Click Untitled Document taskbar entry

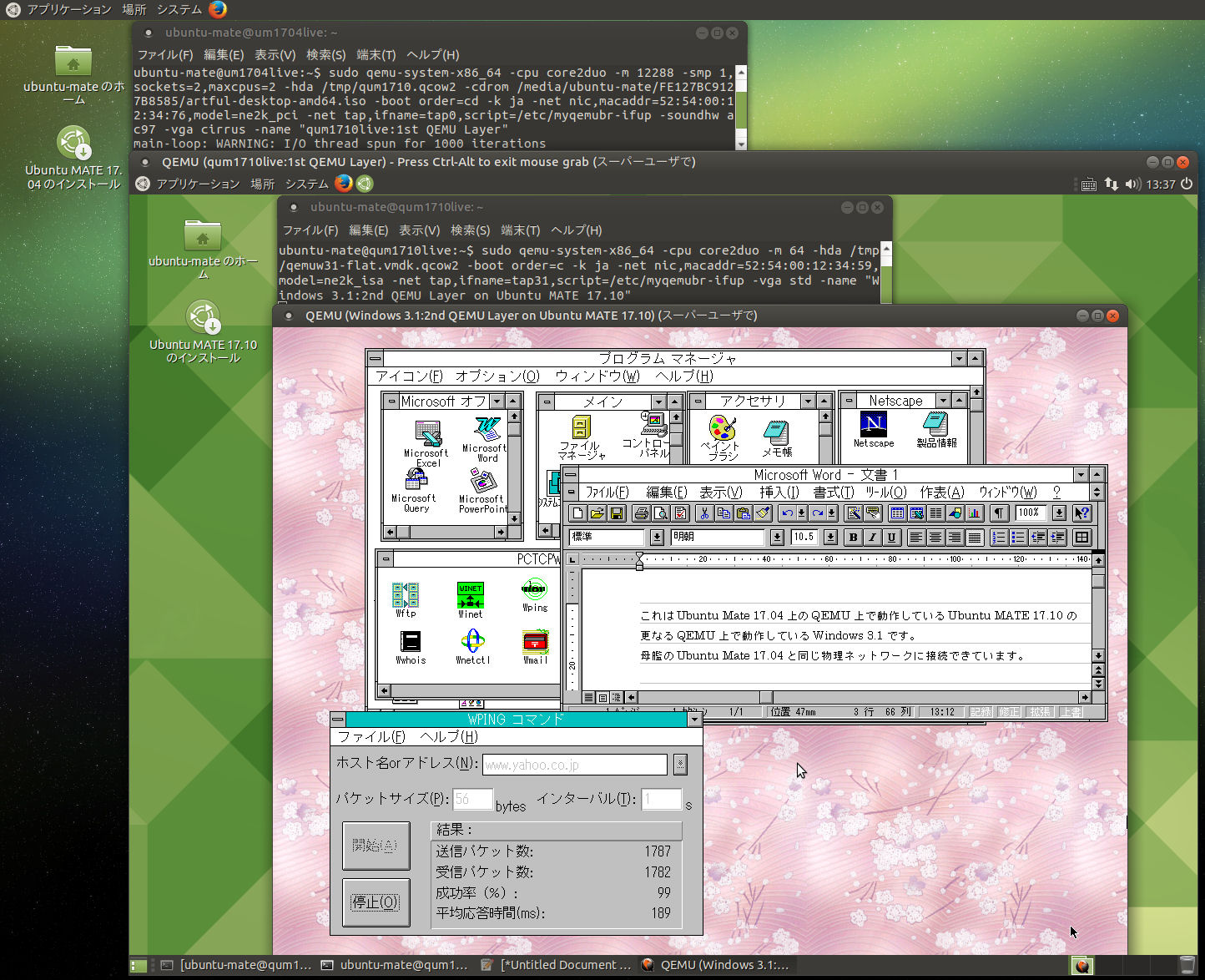point(557,964)
